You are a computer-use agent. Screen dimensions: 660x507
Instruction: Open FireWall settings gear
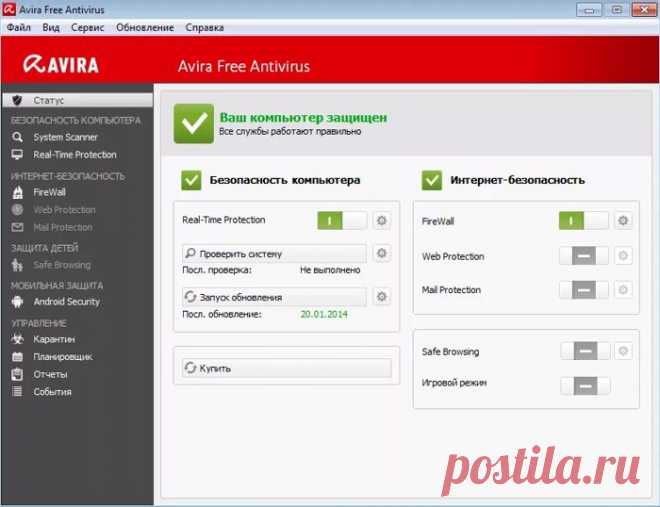tap(623, 220)
